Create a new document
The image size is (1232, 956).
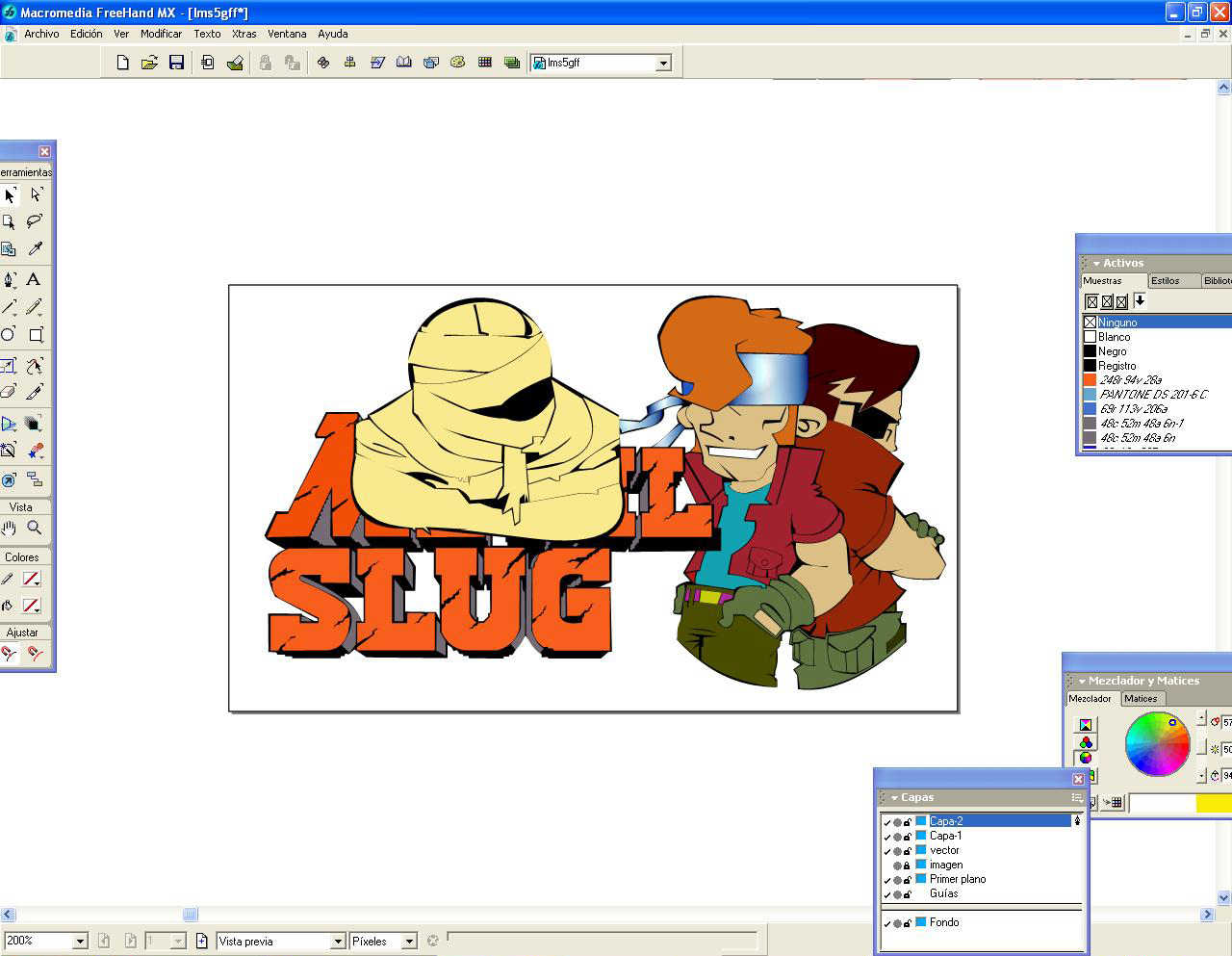122,63
